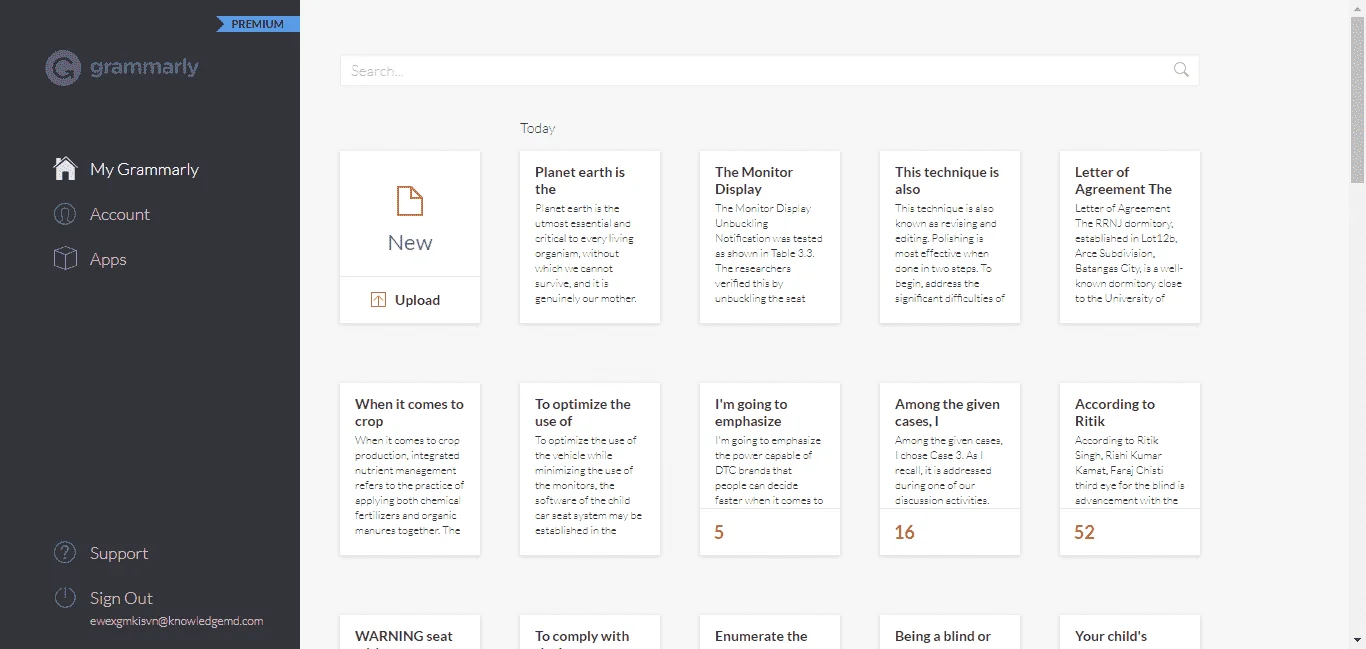
Task: Open 'WARNING seat' document card
Action: [x=410, y=632]
